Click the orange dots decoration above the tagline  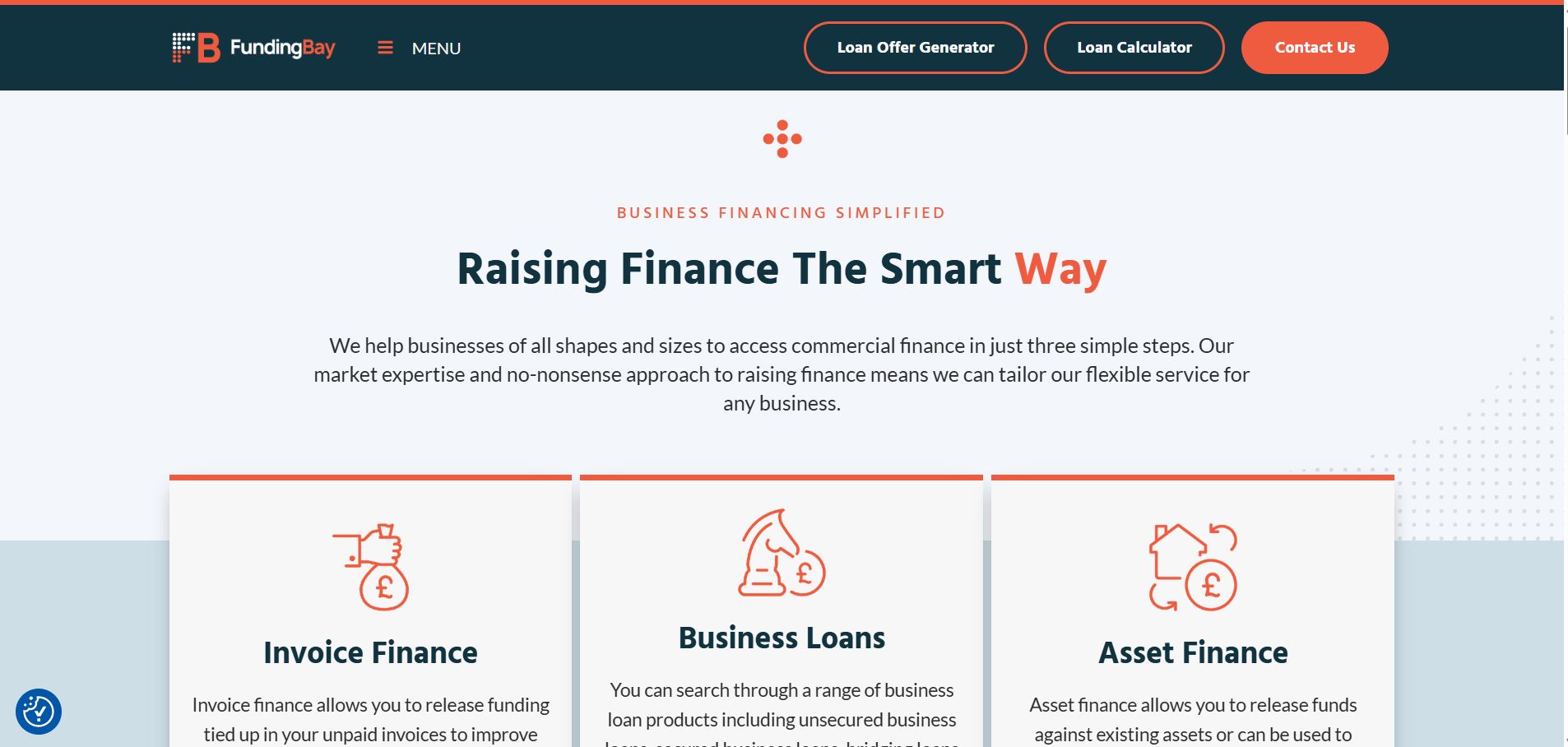click(x=784, y=139)
